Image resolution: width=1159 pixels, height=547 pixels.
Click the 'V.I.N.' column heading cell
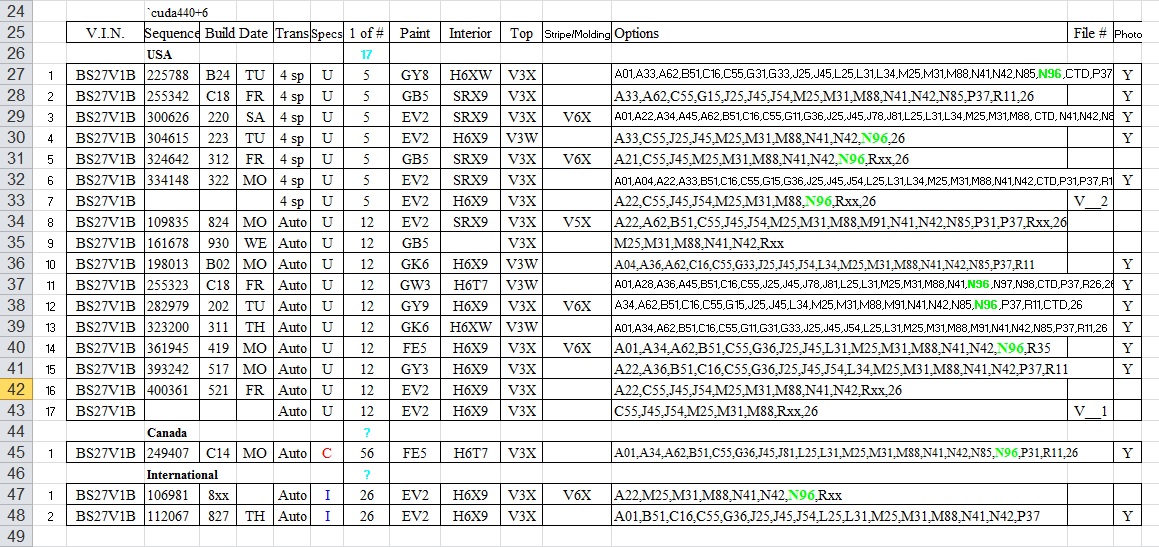coord(105,33)
